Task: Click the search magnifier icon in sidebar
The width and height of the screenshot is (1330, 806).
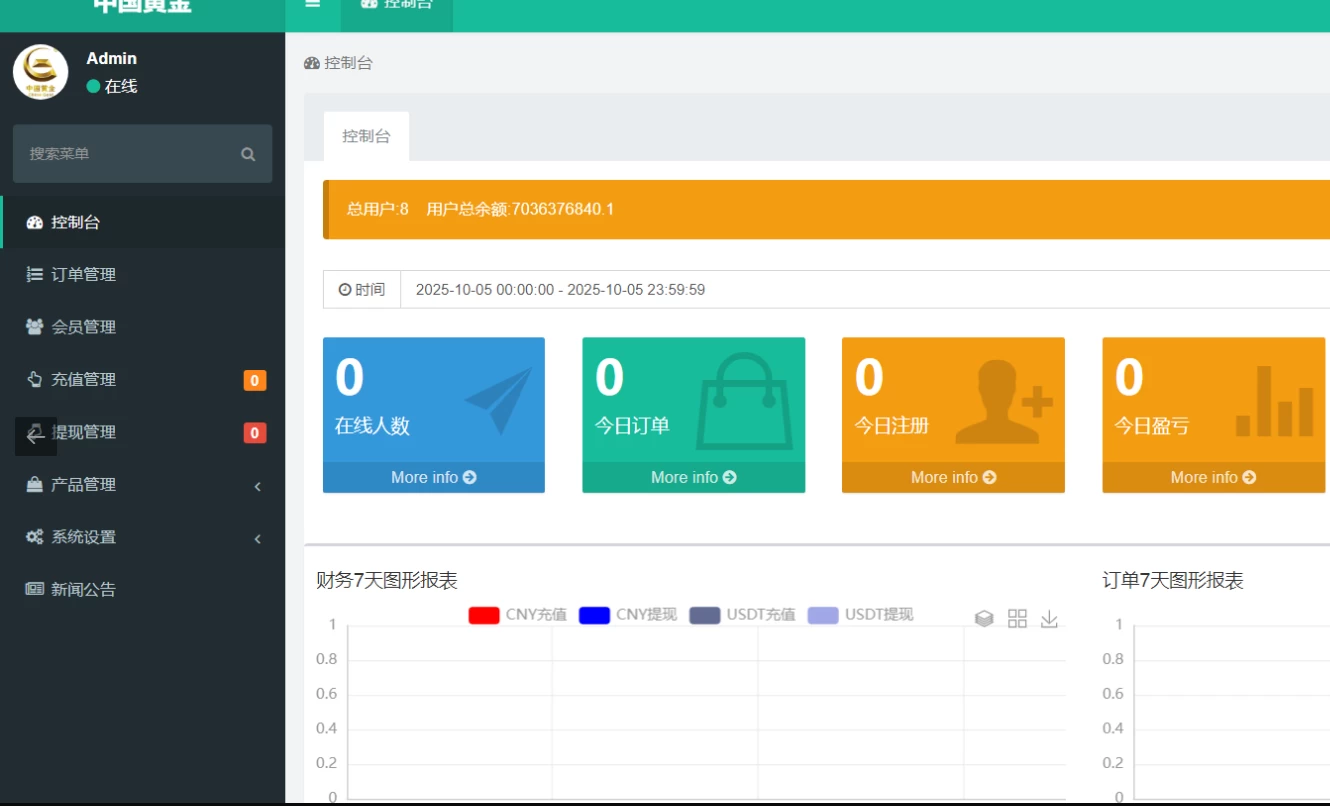Action: (248, 154)
